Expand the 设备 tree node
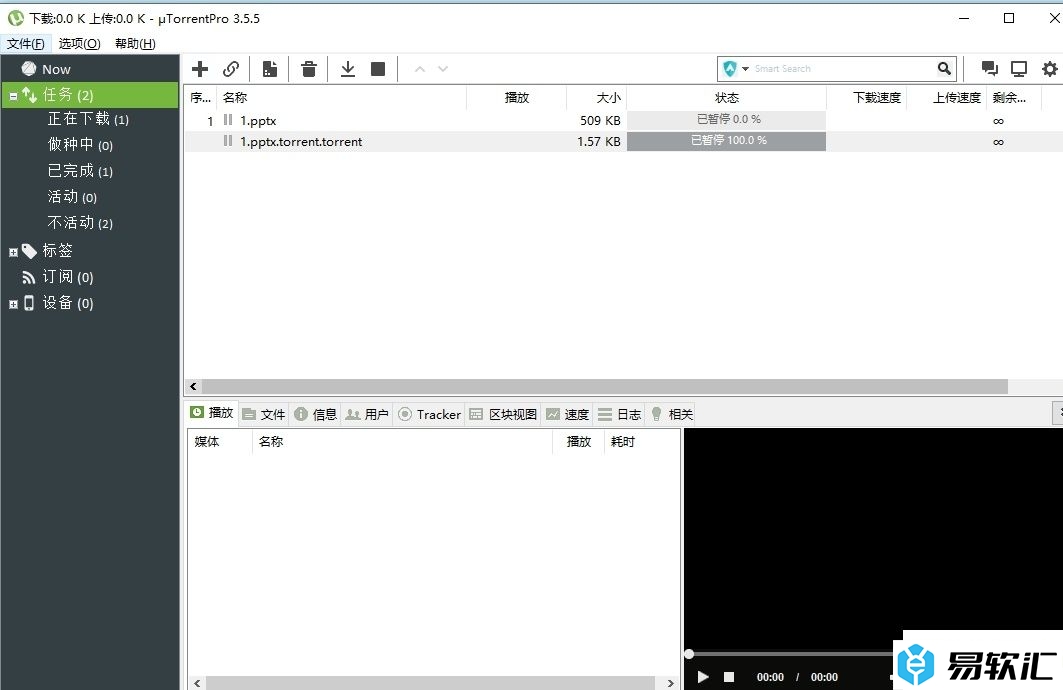The image size is (1063, 690). click(13, 304)
